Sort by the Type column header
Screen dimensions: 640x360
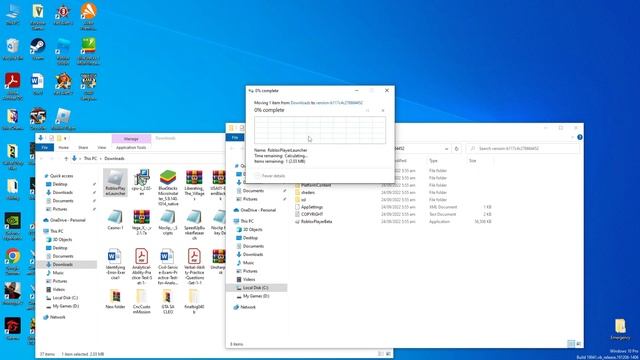coord(433,161)
